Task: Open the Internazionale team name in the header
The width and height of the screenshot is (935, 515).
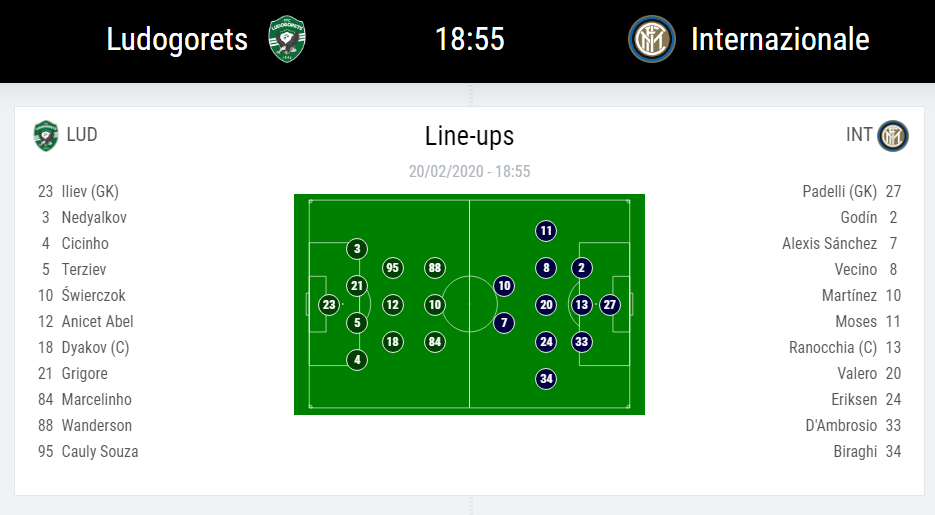Action: [x=780, y=40]
